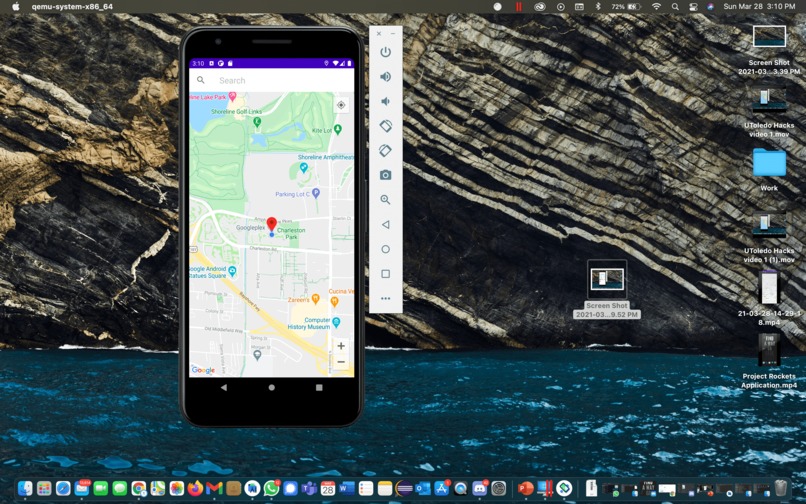Rotate emulator left with upper rotate icon

tap(386, 126)
